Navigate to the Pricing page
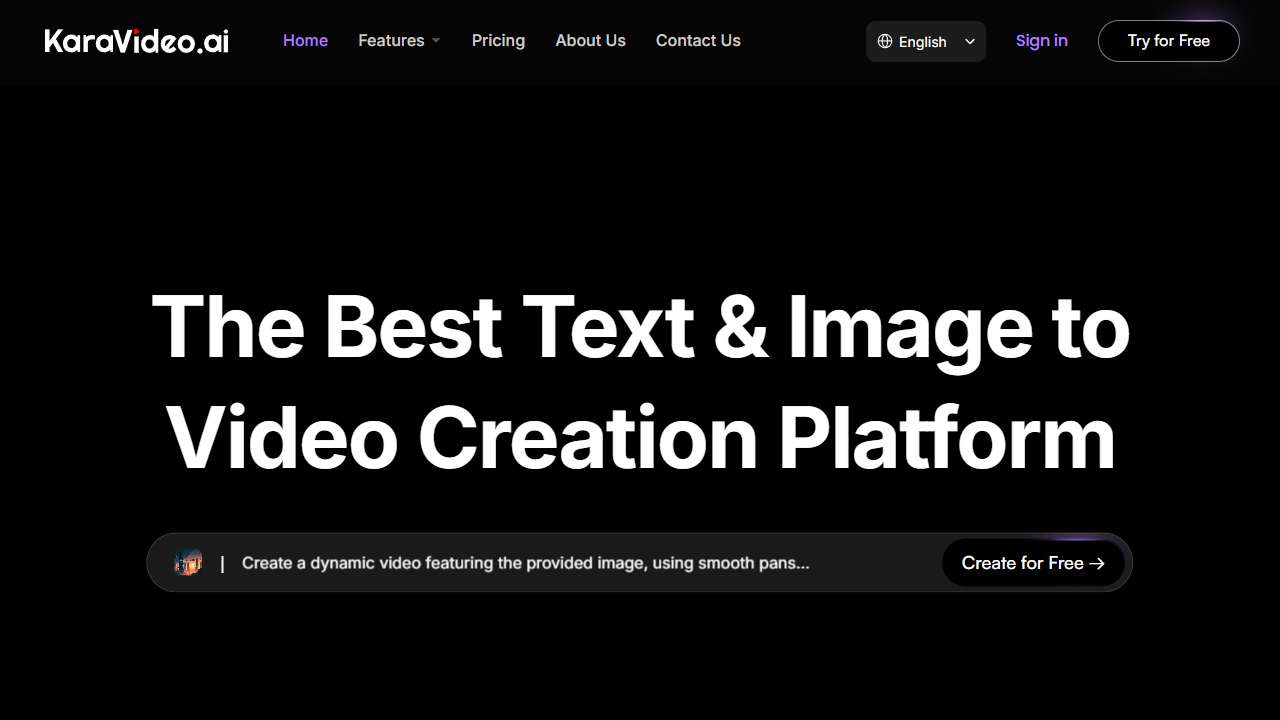The height and width of the screenshot is (720, 1280). (x=498, y=40)
